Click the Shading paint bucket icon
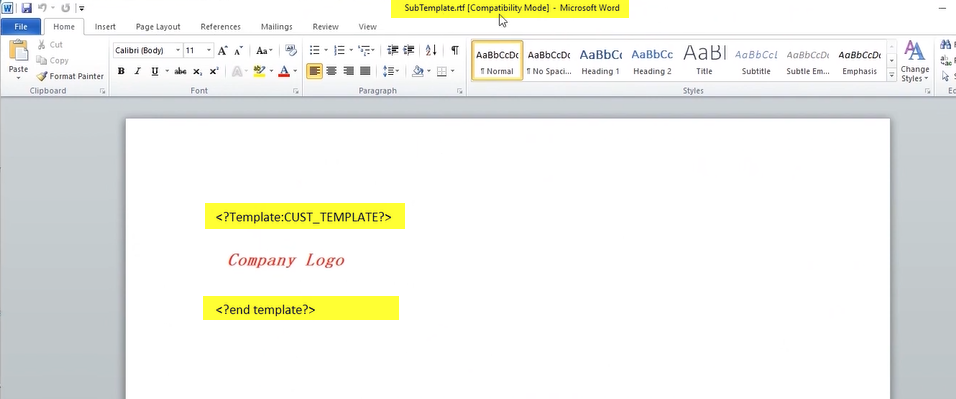Image resolution: width=956 pixels, height=399 pixels. click(x=418, y=71)
